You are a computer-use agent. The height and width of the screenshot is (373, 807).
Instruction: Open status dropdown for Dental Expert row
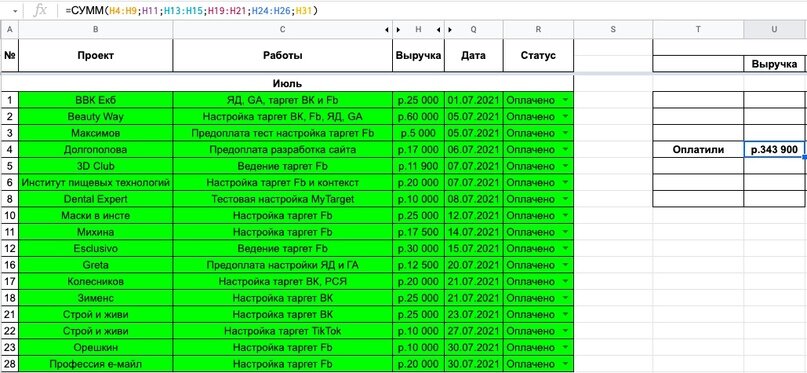tap(566, 199)
